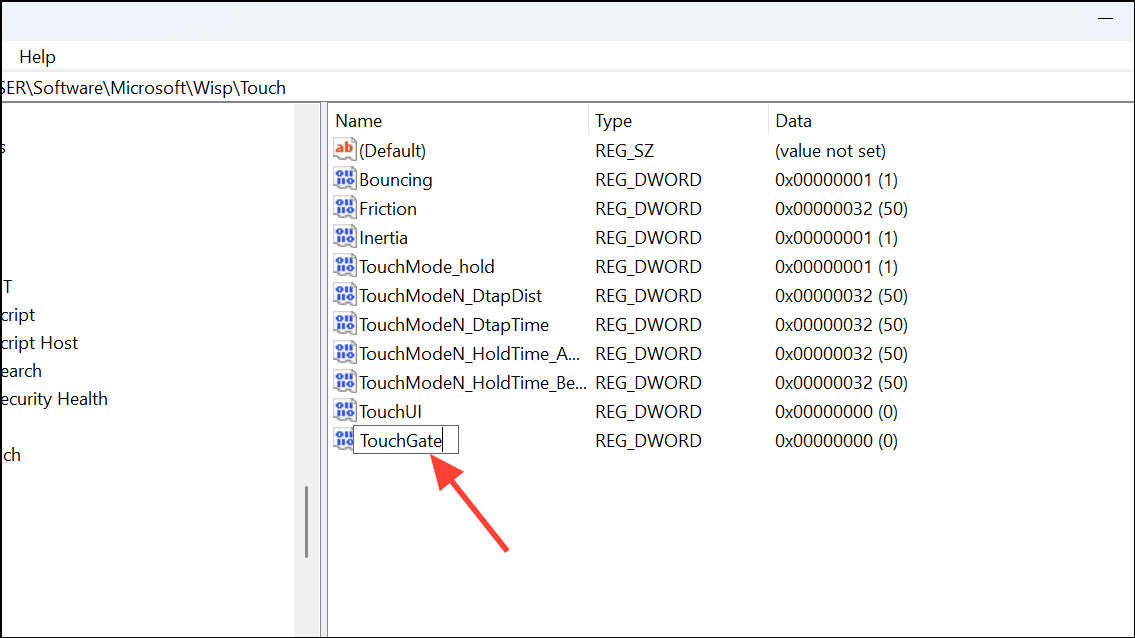Click the TouchMode_hold value icon

[x=344, y=267]
